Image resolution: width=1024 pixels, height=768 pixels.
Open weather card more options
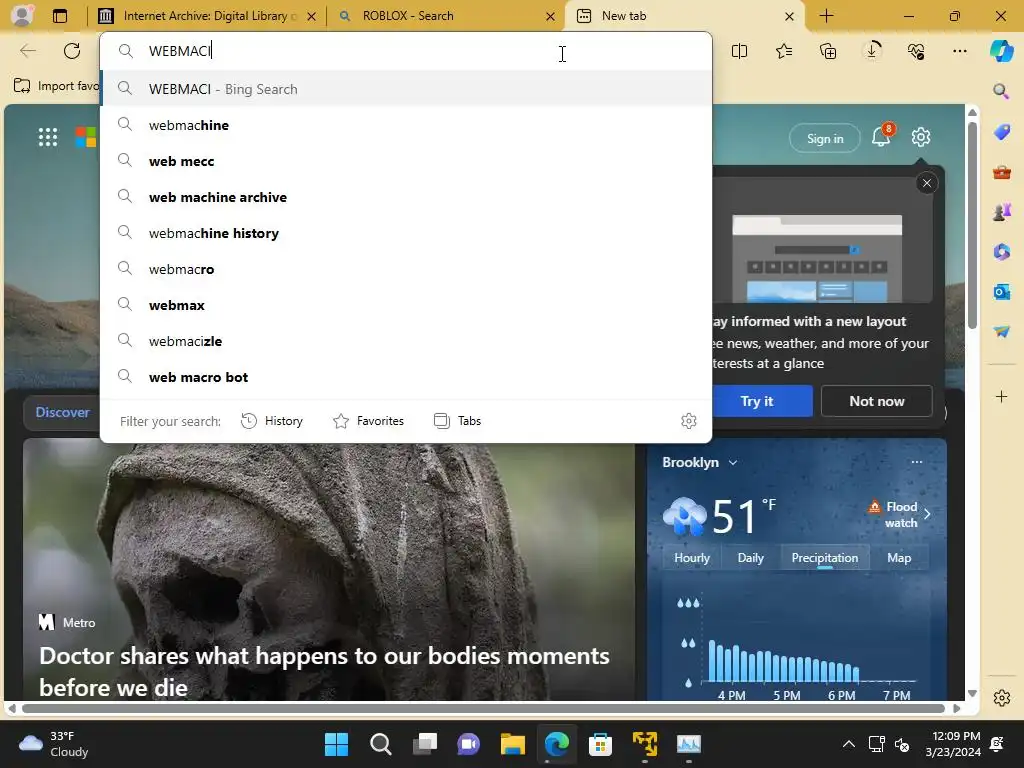click(x=916, y=462)
